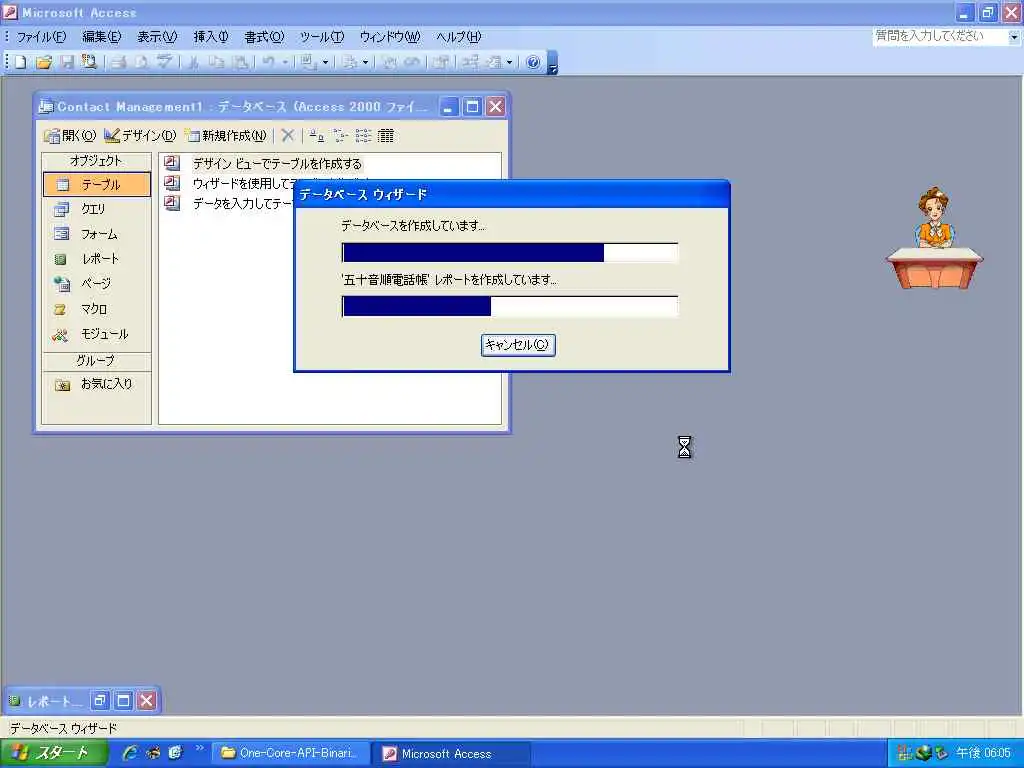Click the Relationships icon in toolbar
Image resolution: width=1024 pixels, height=768 pixels.
[470, 62]
